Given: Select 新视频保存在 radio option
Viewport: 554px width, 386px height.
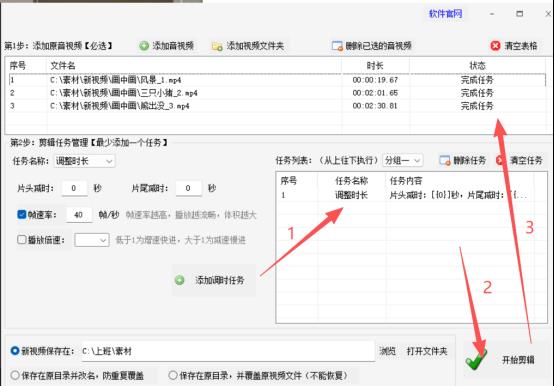Looking at the screenshot, I should coord(15,351).
